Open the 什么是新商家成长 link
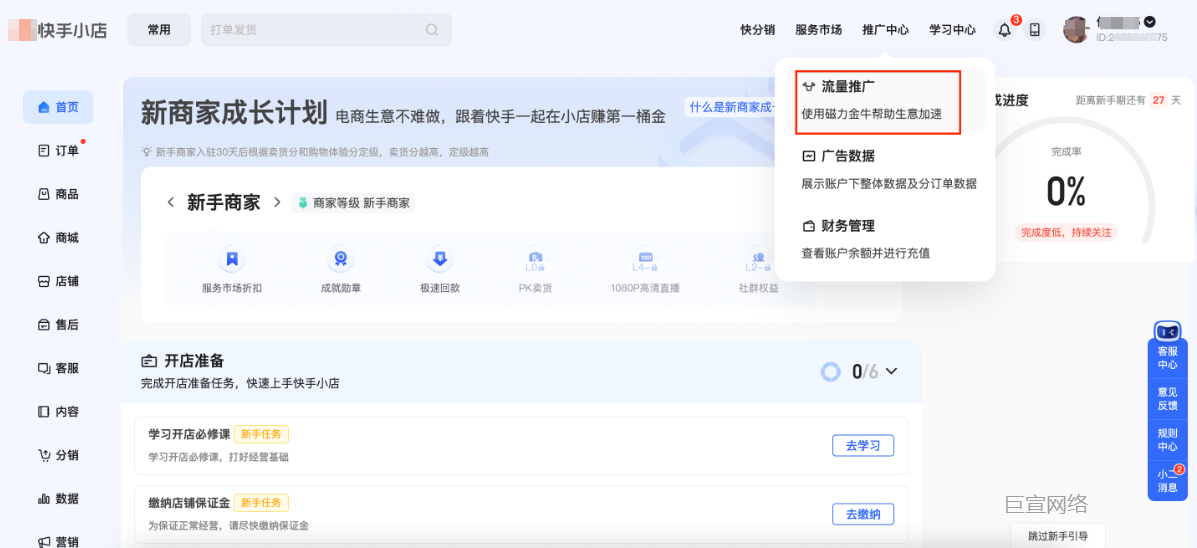1197x548 pixels. [733, 107]
